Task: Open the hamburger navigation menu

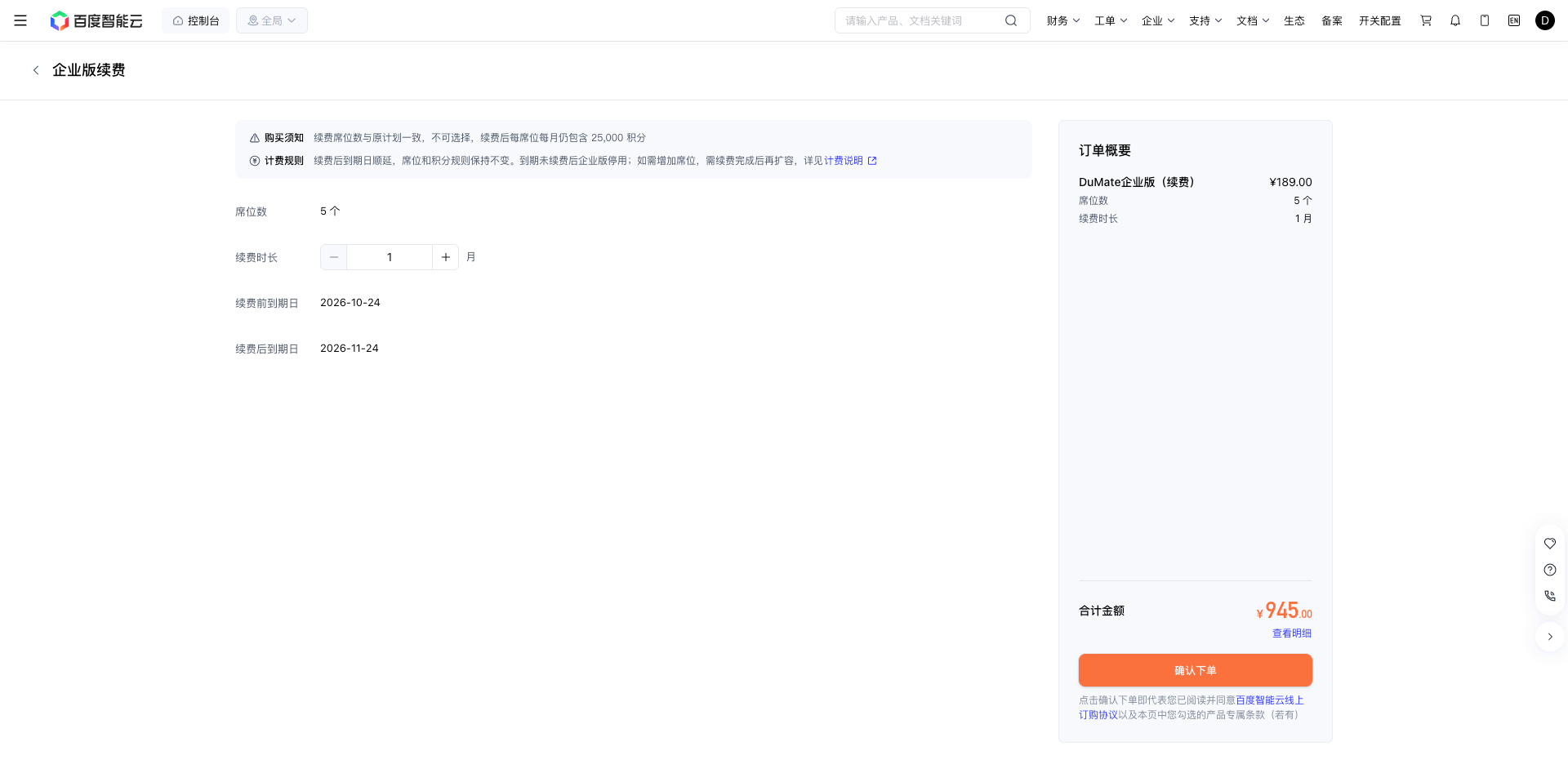Action: tap(20, 20)
